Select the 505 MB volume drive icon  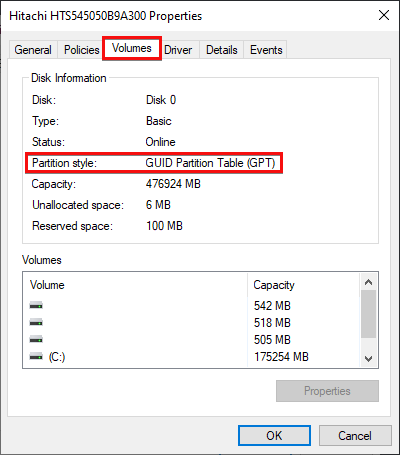tap(36, 339)
